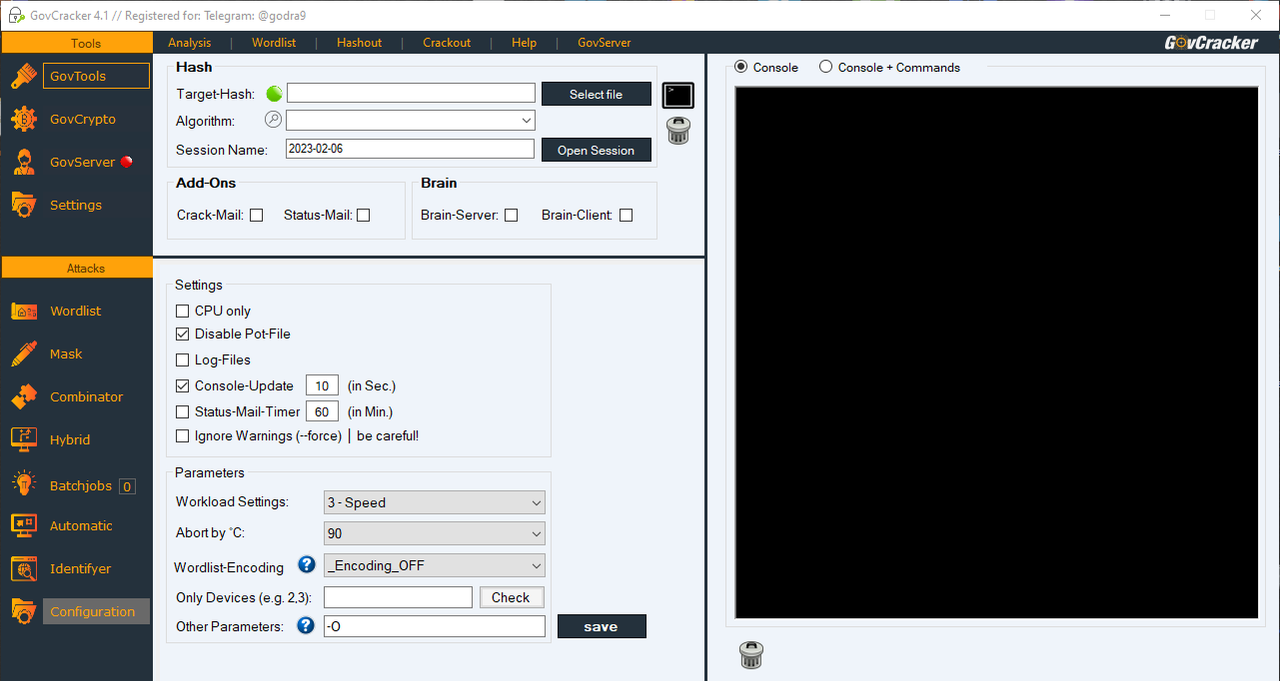Viewport: 1280px width, 681px height.
Task: Open the Hashout menu
Action: point(359,43)
